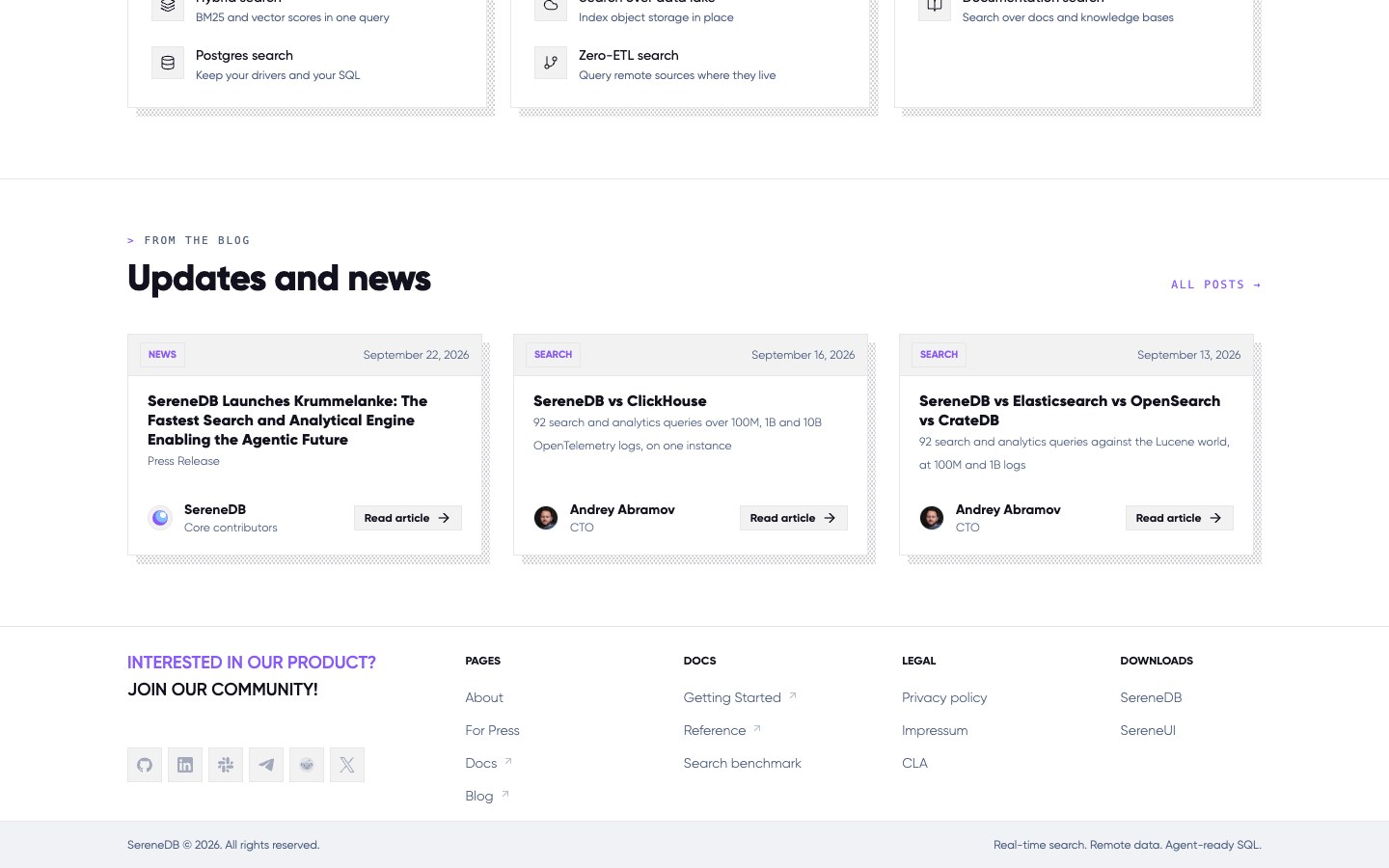Viewport: 1389px width, 868px height.
Task: Read the SereneDB vs ClickHouse article
Action: pyautogui.click(x=794, y=518)
